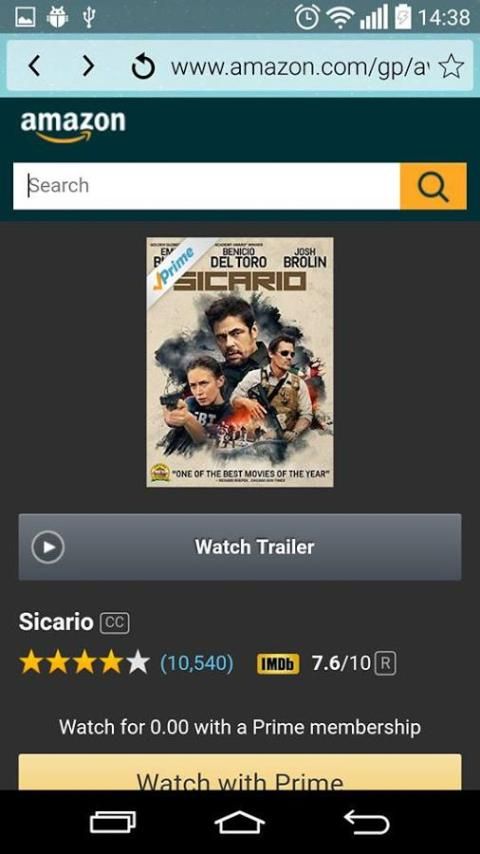Viewport: 480px width, 854px height.
Task: Focus the Amazon Search input field
Action: click(206, 186)
